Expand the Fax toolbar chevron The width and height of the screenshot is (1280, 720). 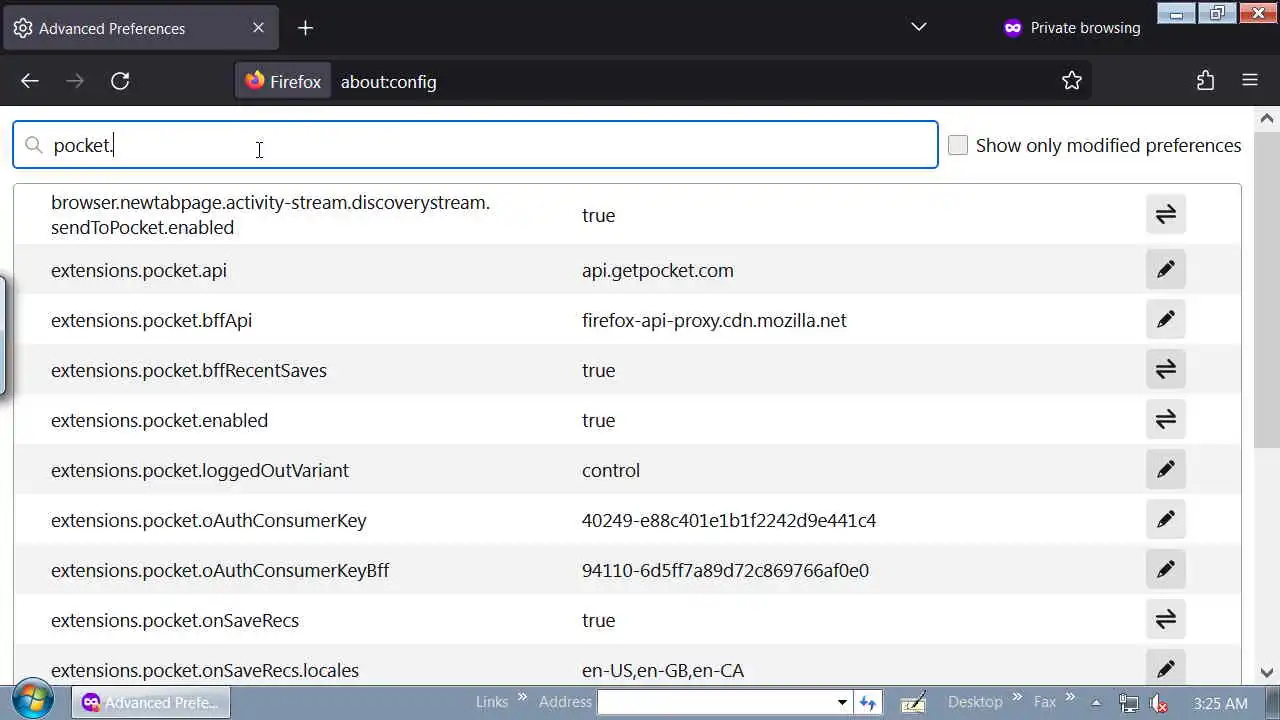coord(1070,697)
